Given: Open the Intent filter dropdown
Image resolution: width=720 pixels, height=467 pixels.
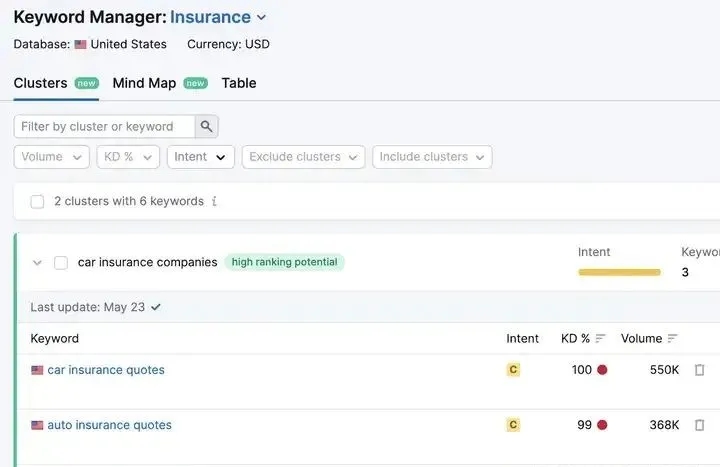Looking at the screenshot, I should pos(201,157).
